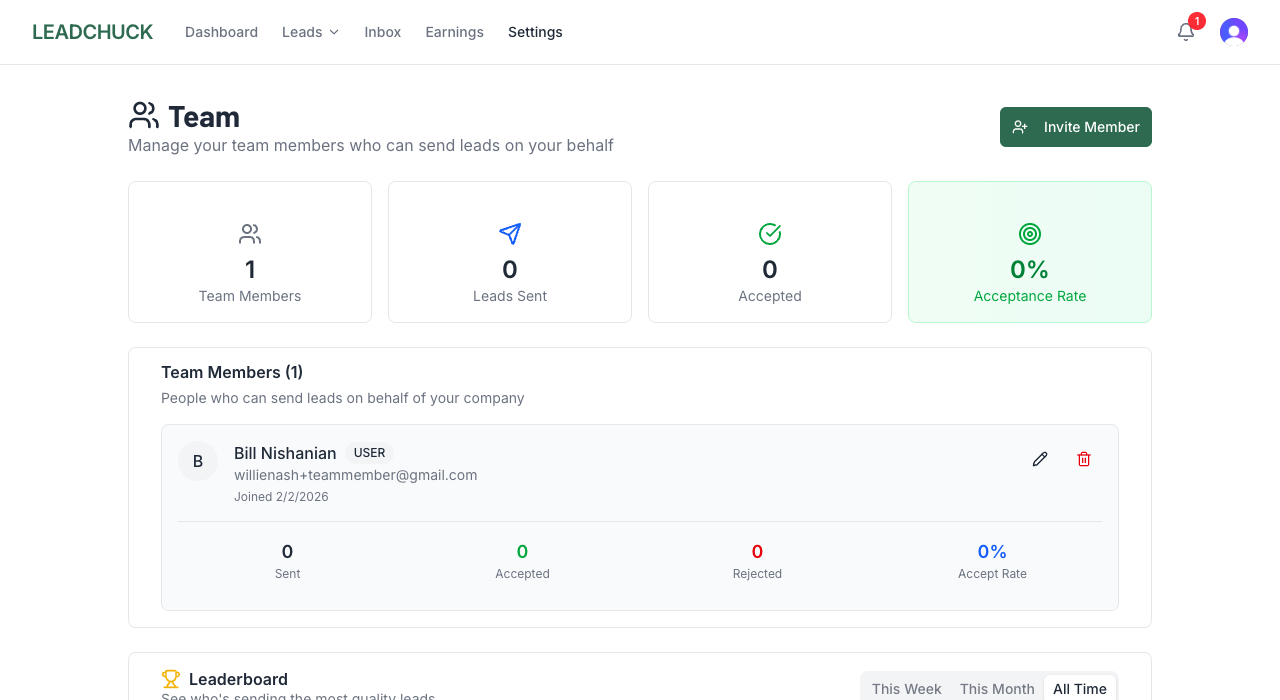1280x700 pixels.
Task: Open the notifications bell icon
Action: (1186, 32)
